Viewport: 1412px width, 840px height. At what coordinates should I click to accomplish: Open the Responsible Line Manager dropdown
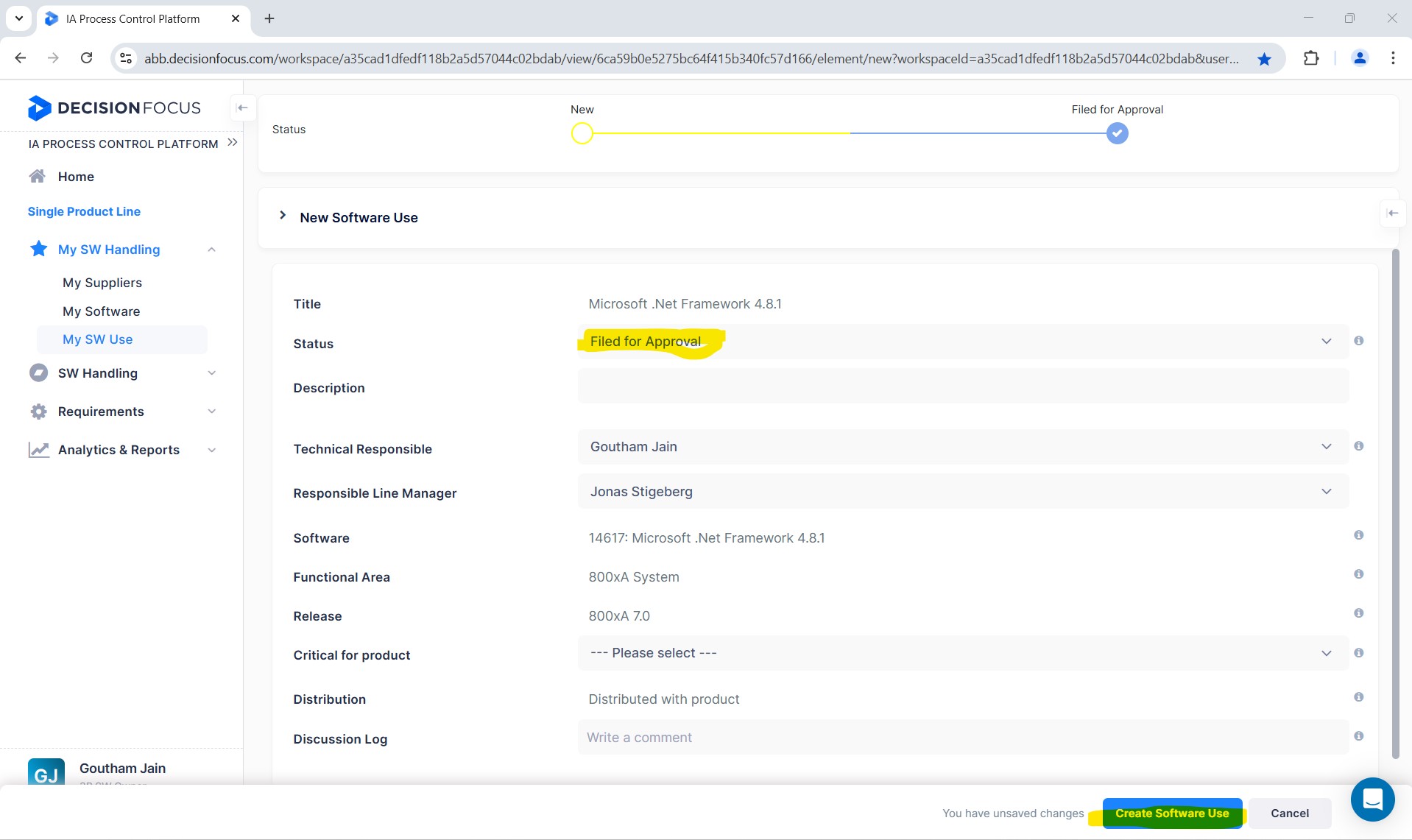[963, 492]
